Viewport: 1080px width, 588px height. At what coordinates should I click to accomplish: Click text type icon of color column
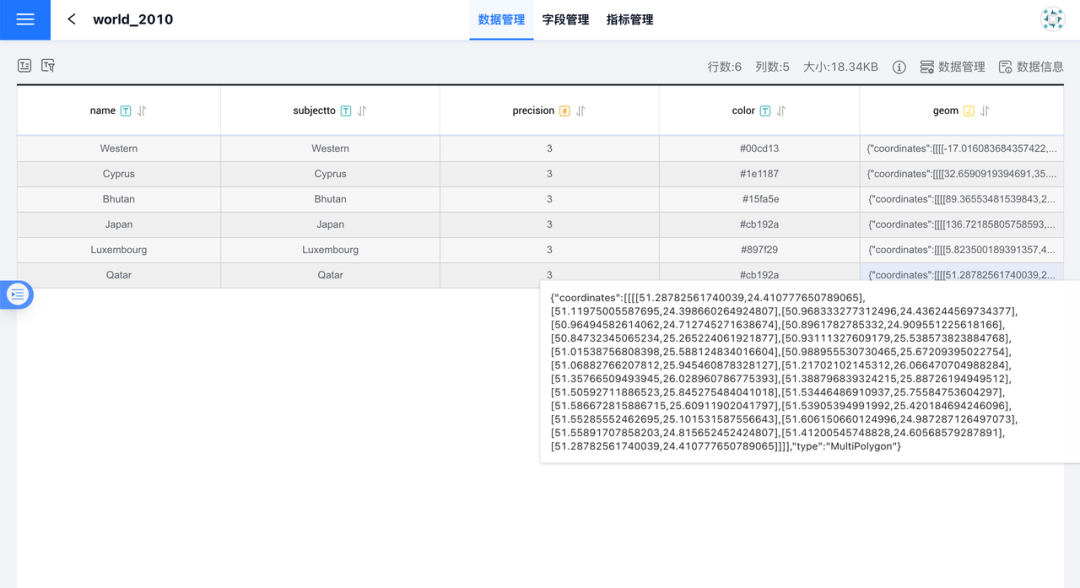point(765,111)
